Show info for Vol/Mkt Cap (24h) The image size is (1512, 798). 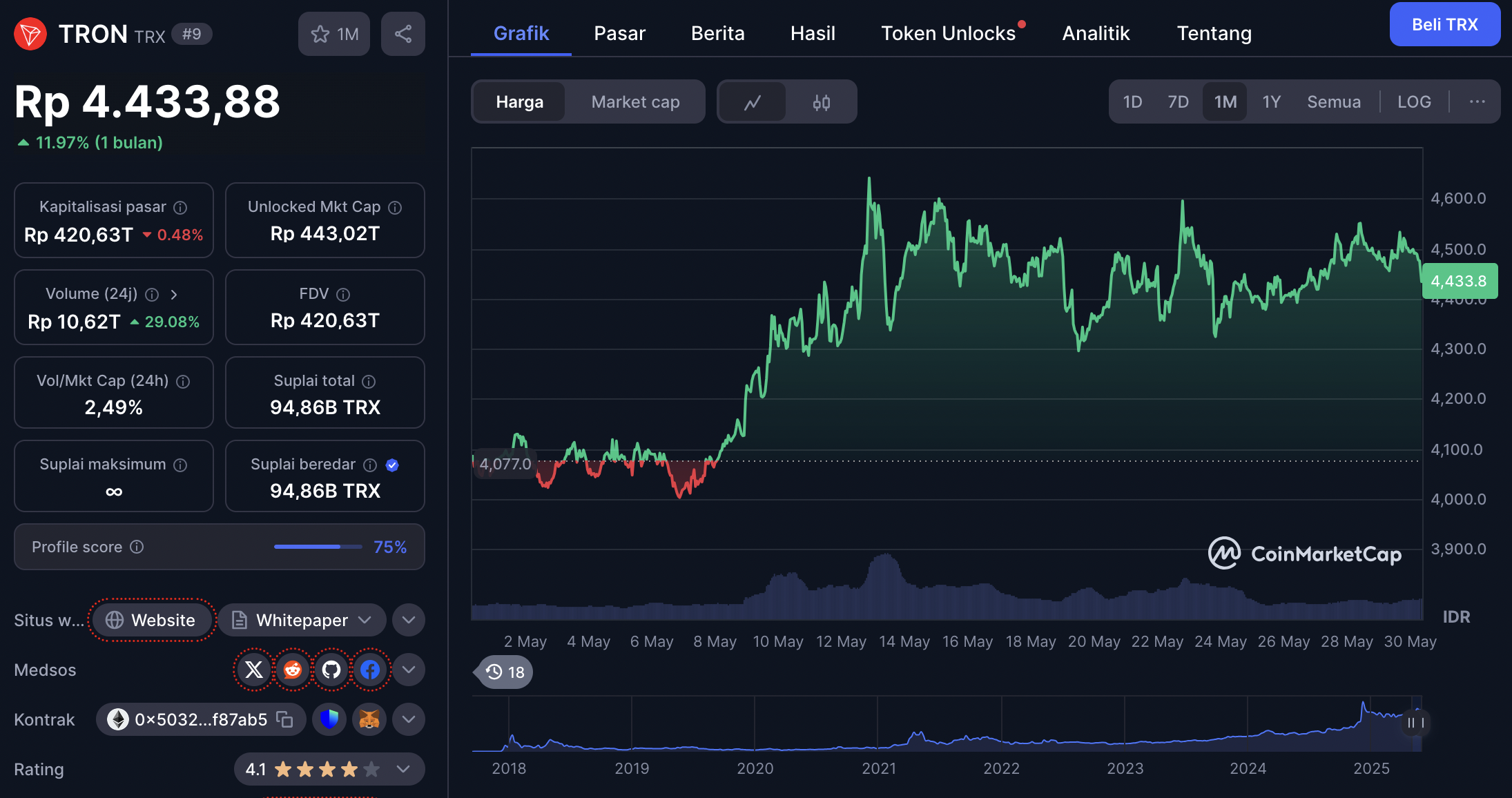click(183, 382)
